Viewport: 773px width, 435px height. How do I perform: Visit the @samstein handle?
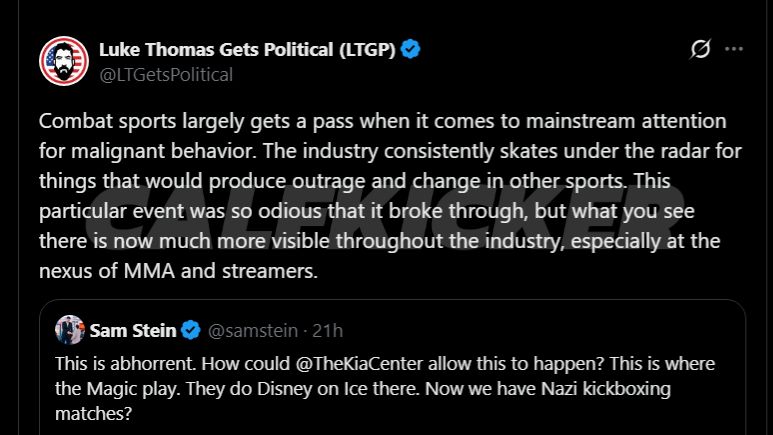click(x=253, y=330)
